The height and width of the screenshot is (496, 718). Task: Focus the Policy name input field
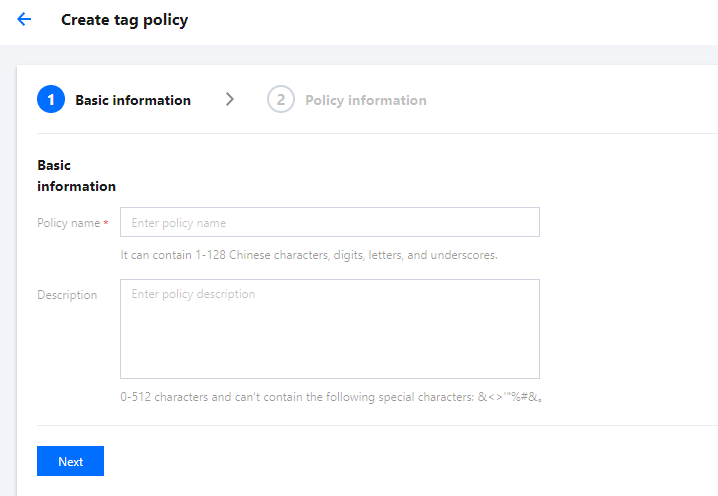(x=330, y=222)
